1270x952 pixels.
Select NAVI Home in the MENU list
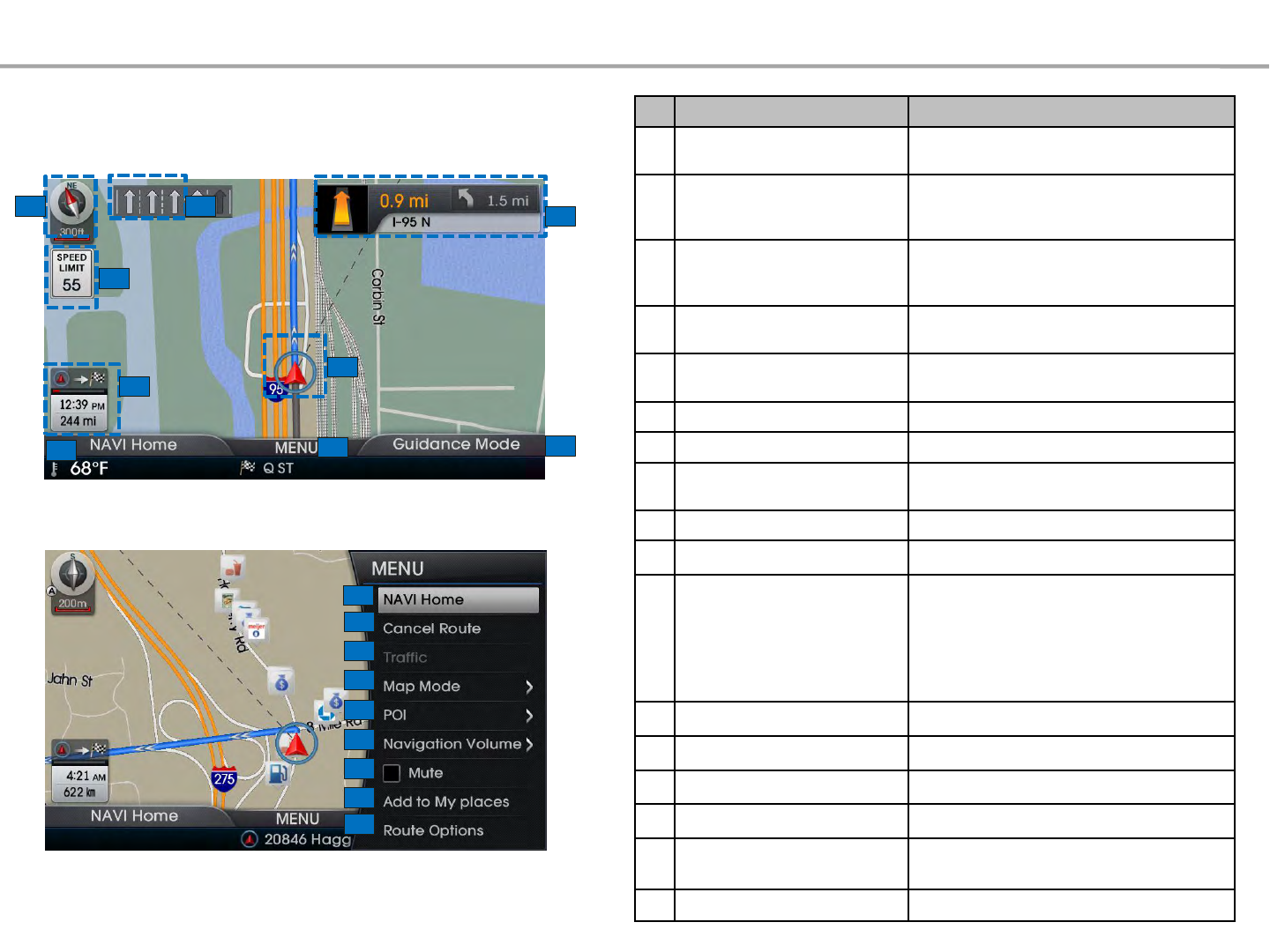point(459,599)
